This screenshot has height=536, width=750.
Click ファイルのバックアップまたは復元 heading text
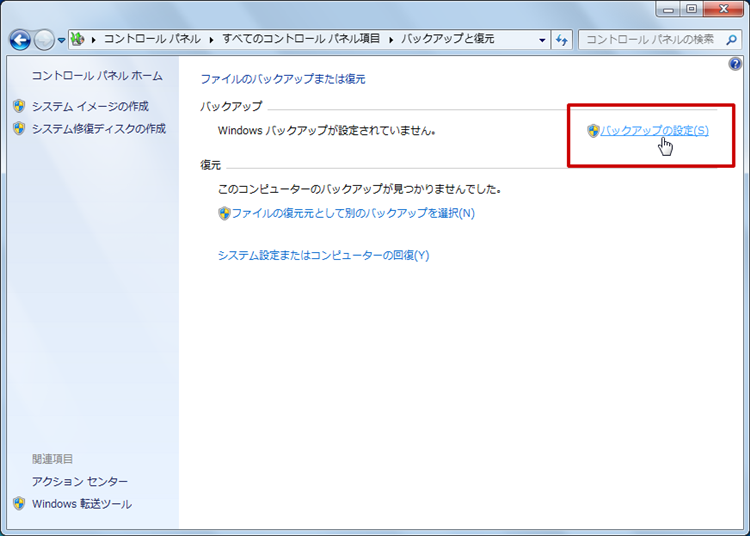[283, 79]
